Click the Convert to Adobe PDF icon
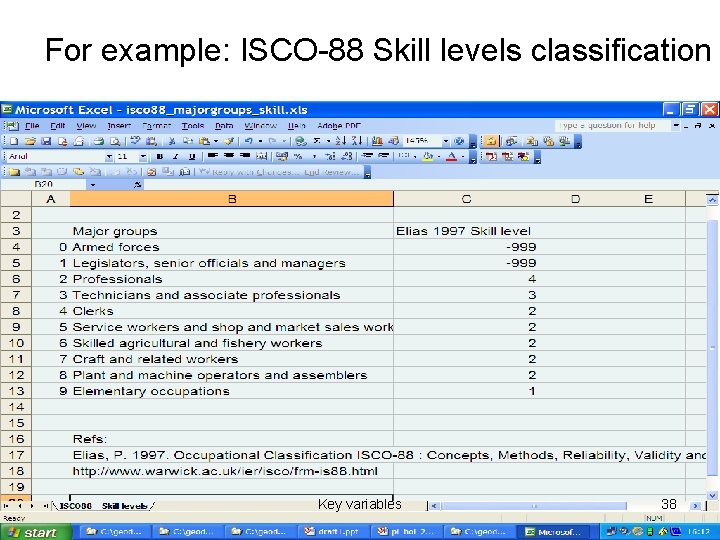Image resolution: width=720 pixels, height=540 pixels. click(491, 157)
